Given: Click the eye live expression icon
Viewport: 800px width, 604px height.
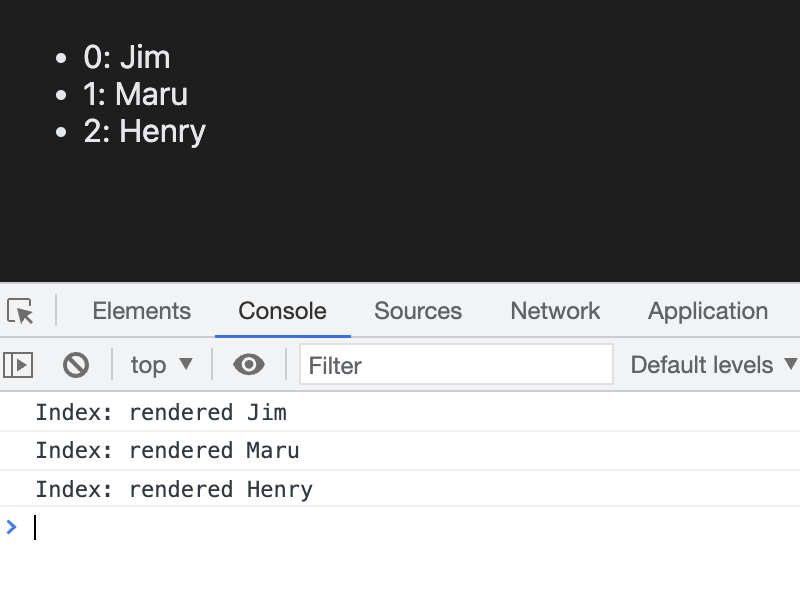Looking at the screenshot, I should click(x=248, y=365).
